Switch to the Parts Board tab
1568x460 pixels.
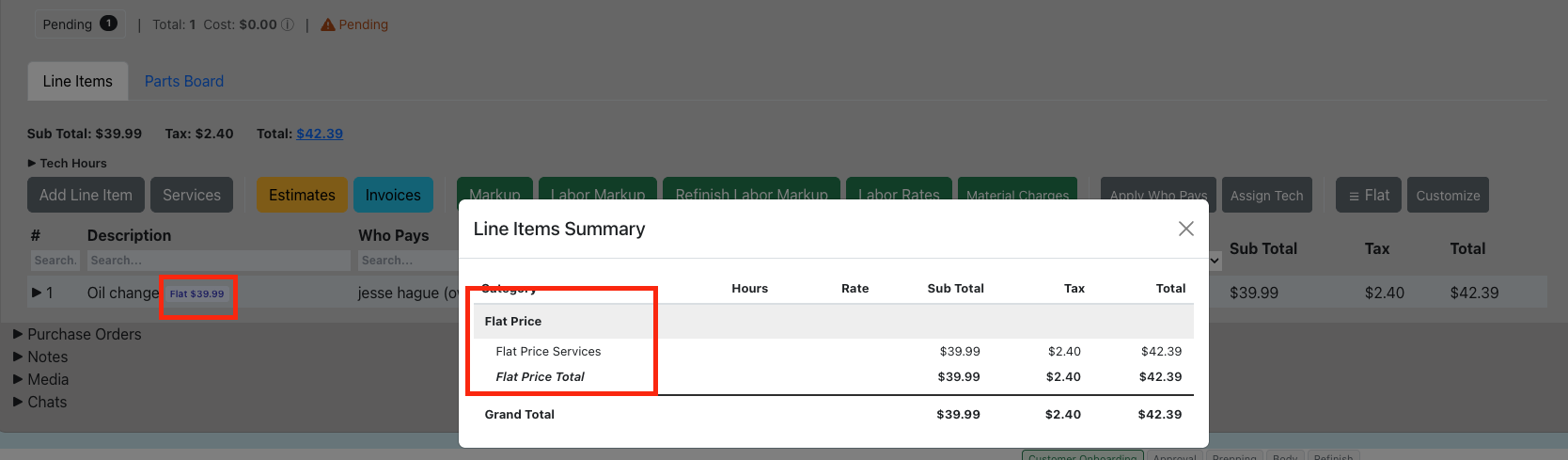pos(184,81)
